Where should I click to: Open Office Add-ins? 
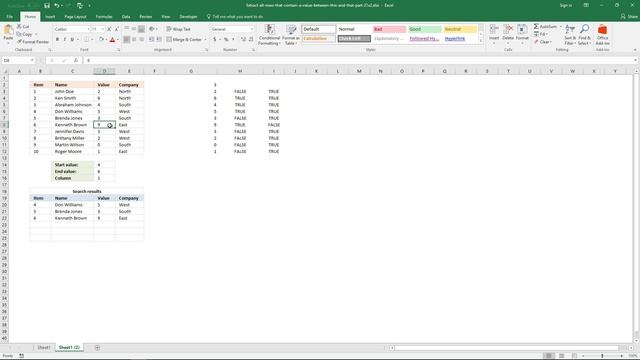[602, 34]
